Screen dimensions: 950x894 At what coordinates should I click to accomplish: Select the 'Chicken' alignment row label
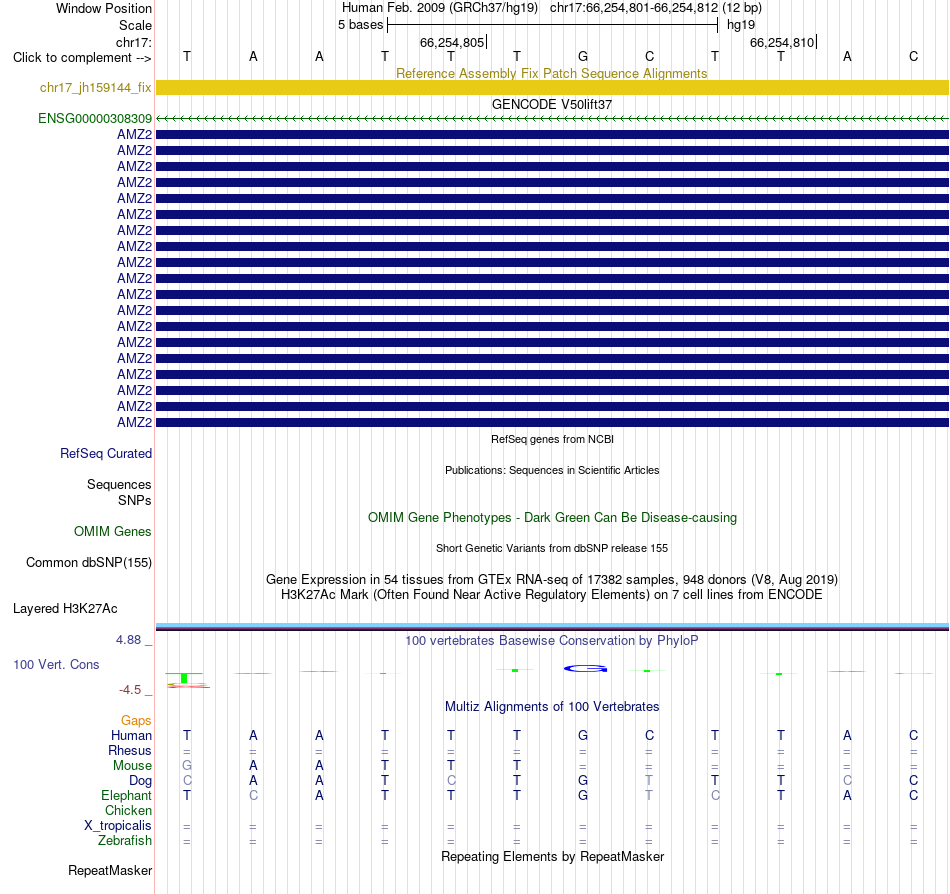point(128,810)
